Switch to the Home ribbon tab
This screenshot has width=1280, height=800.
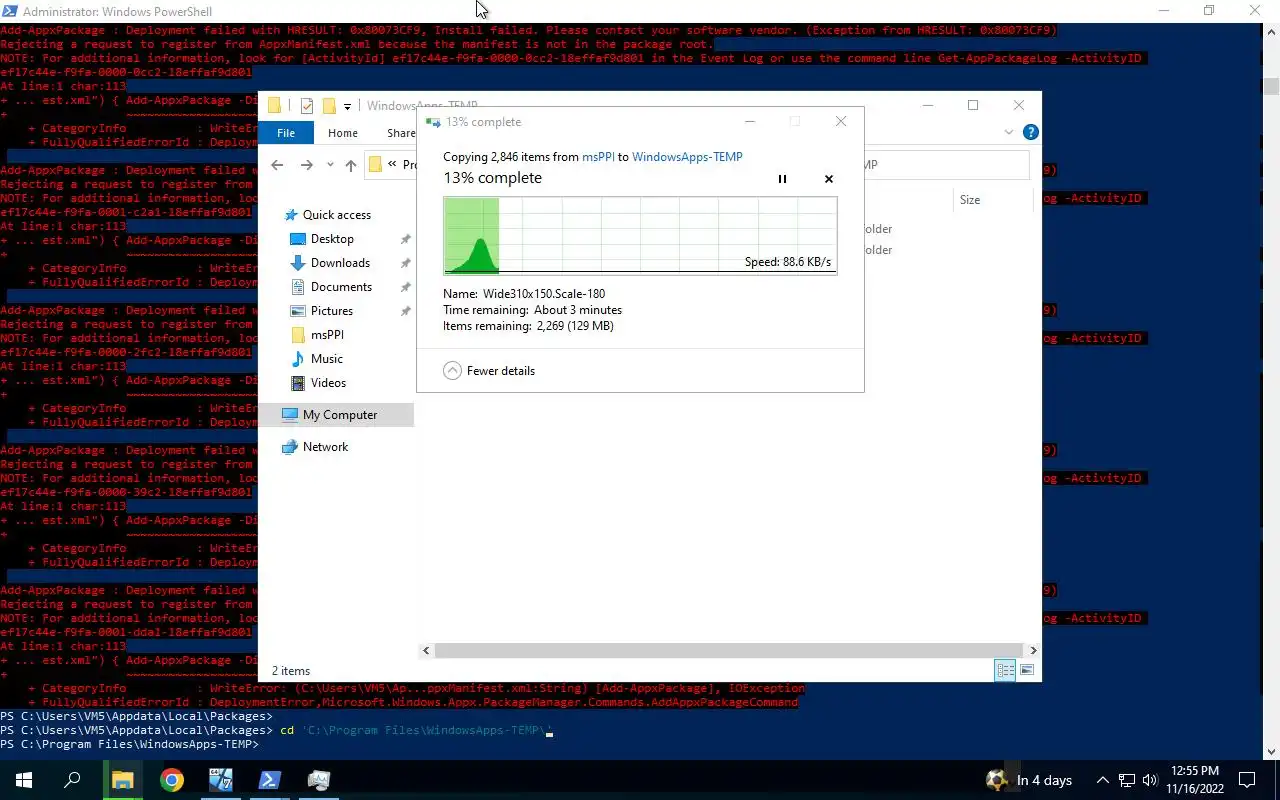click(x=342, y=133)
